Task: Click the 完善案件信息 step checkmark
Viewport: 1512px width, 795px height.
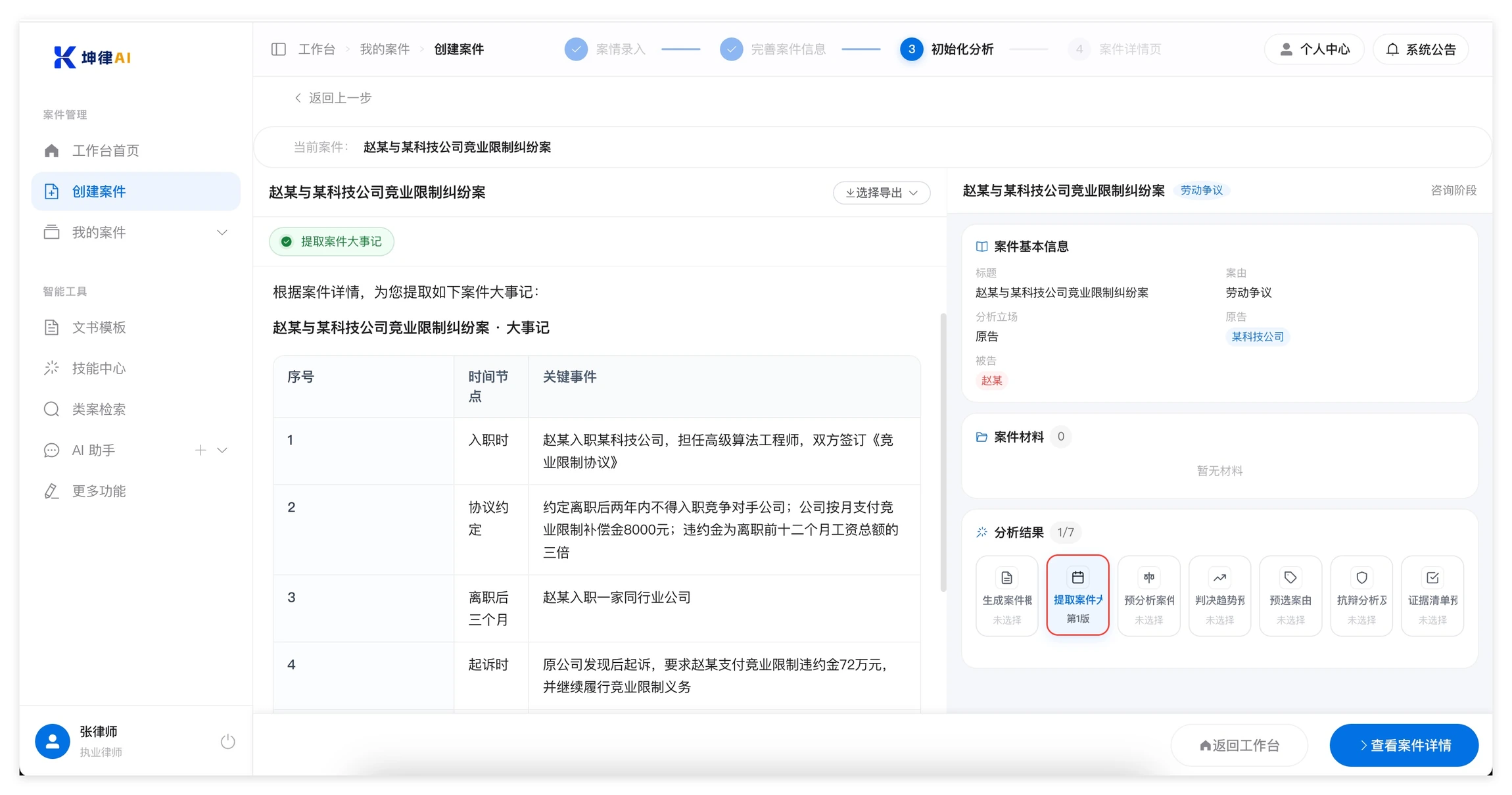Action: click(x=731, y=49)
